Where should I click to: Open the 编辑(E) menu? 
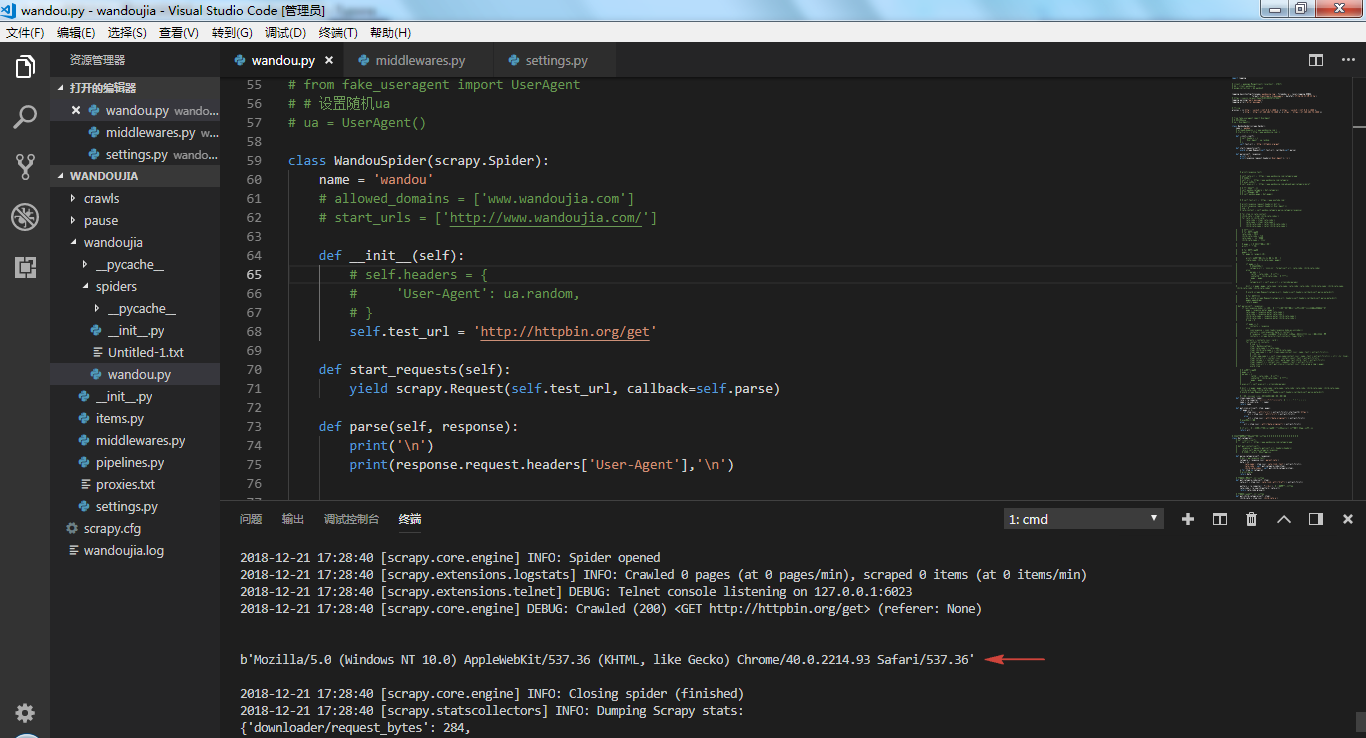[76, 32]
